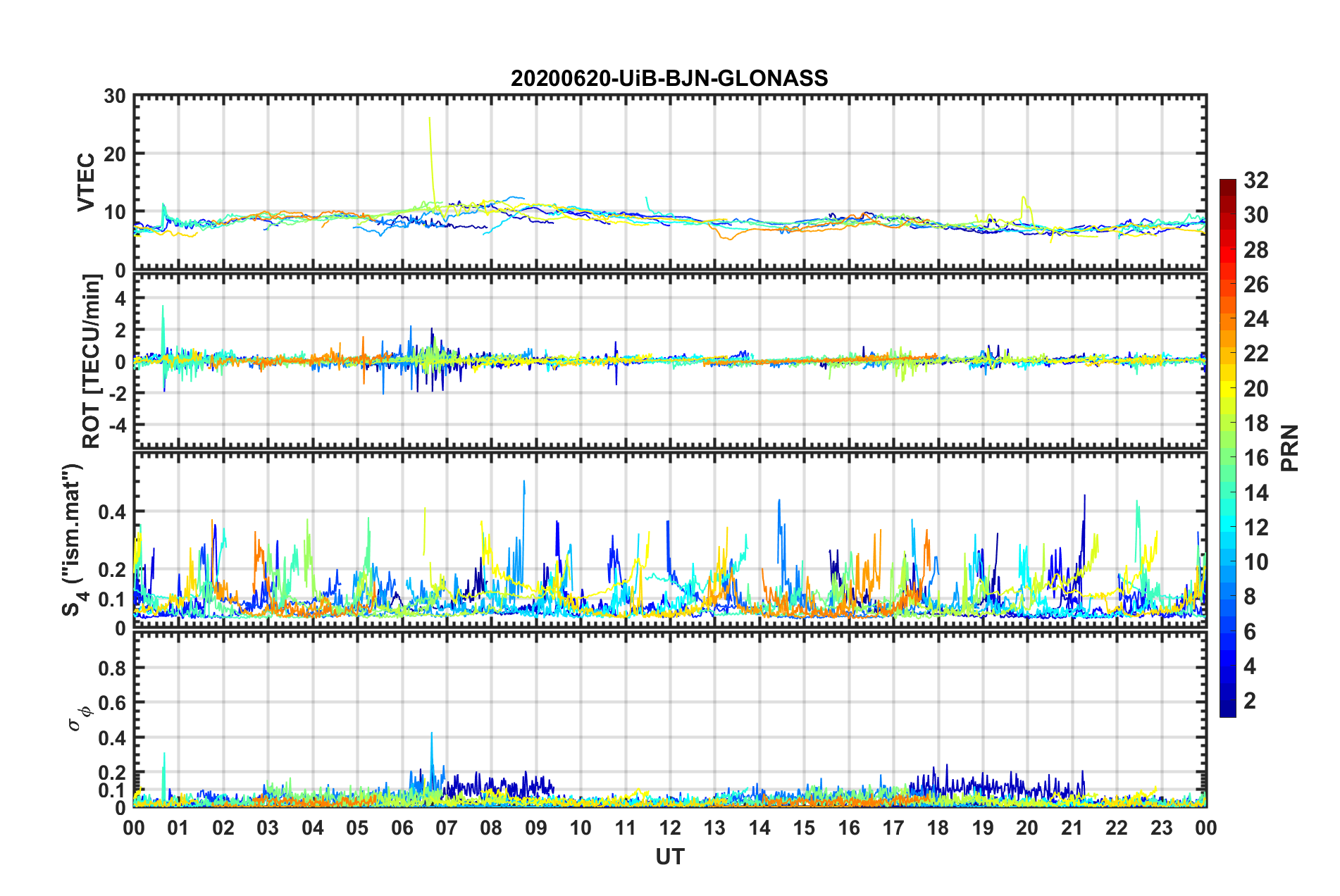Screen dimensions: 1340x896
Task: Click colorbar tick label 12
Action: tap(1255, 528)
